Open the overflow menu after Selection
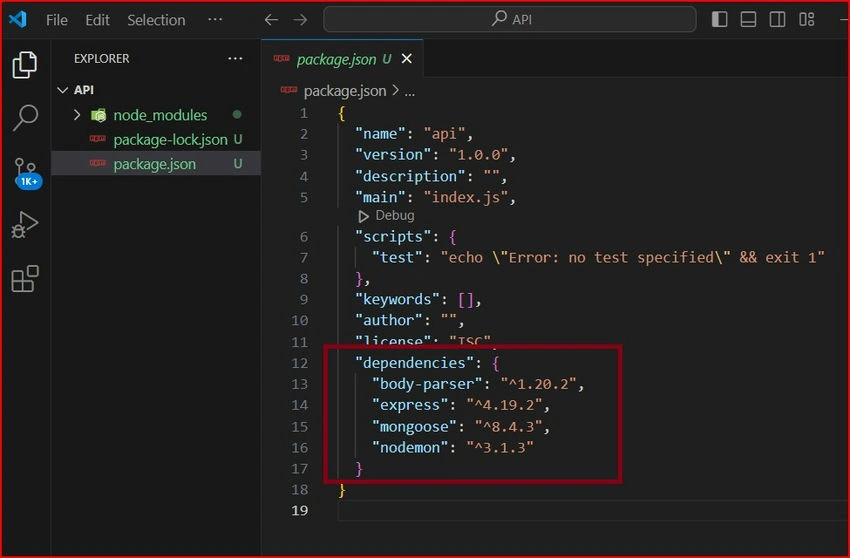Image resolution: width=850 pixels, height=558 pixels. coord(215,20)
